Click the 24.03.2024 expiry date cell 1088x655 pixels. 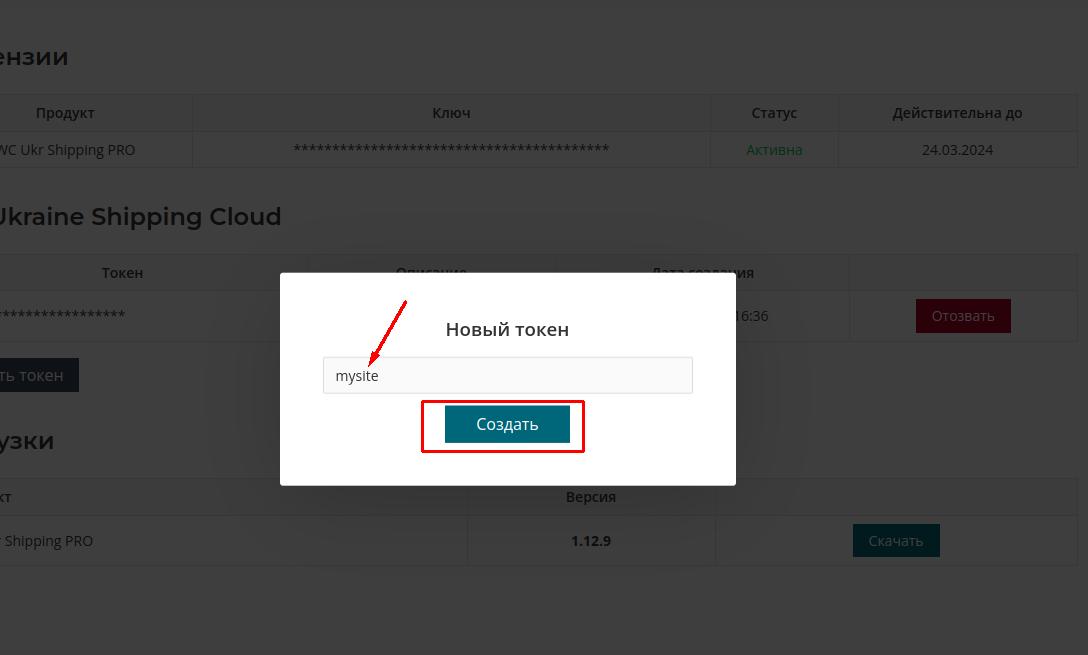pos(958,150)
